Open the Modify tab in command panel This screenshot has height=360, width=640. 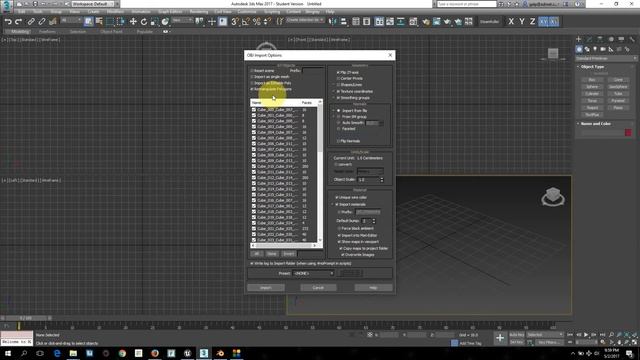589,39
